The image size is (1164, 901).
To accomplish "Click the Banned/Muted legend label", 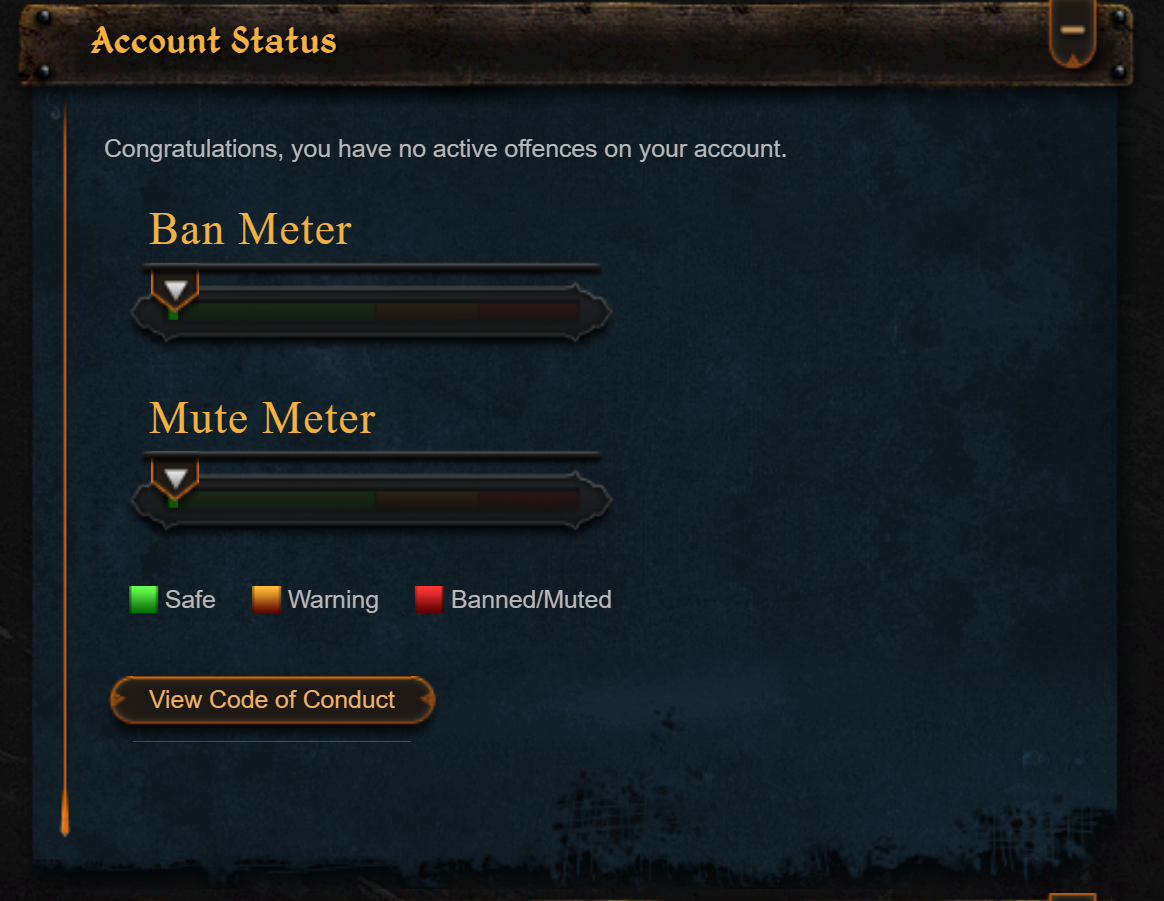I will (532, 600).
